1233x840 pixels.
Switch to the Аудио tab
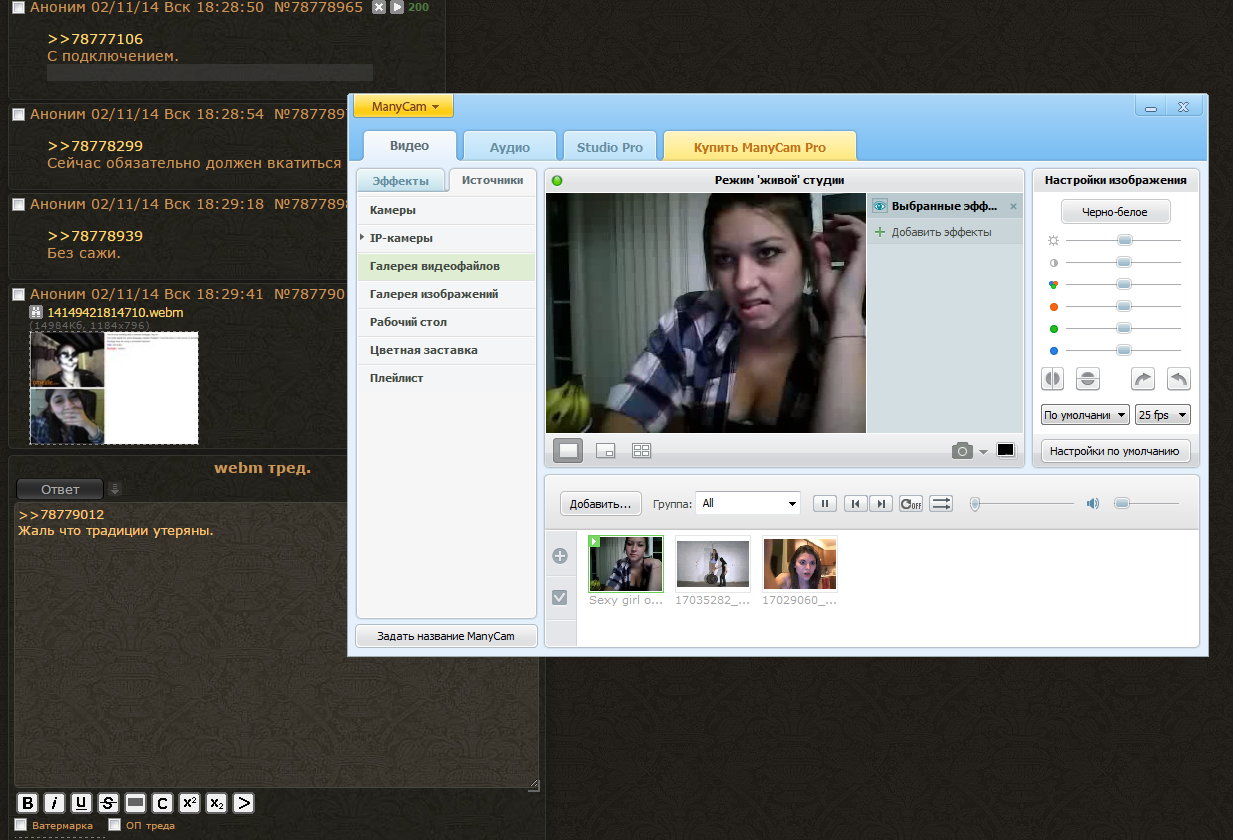[510, 147]
